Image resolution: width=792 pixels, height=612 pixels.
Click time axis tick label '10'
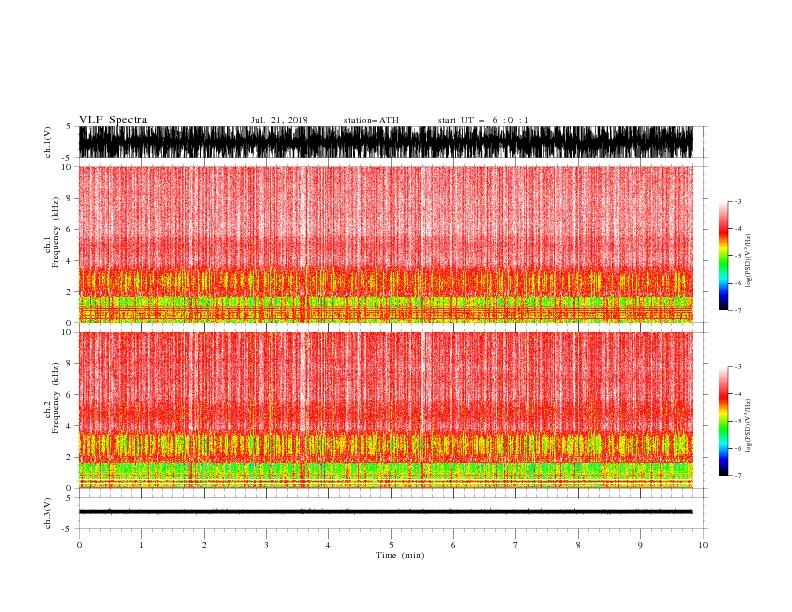[703, 545]
